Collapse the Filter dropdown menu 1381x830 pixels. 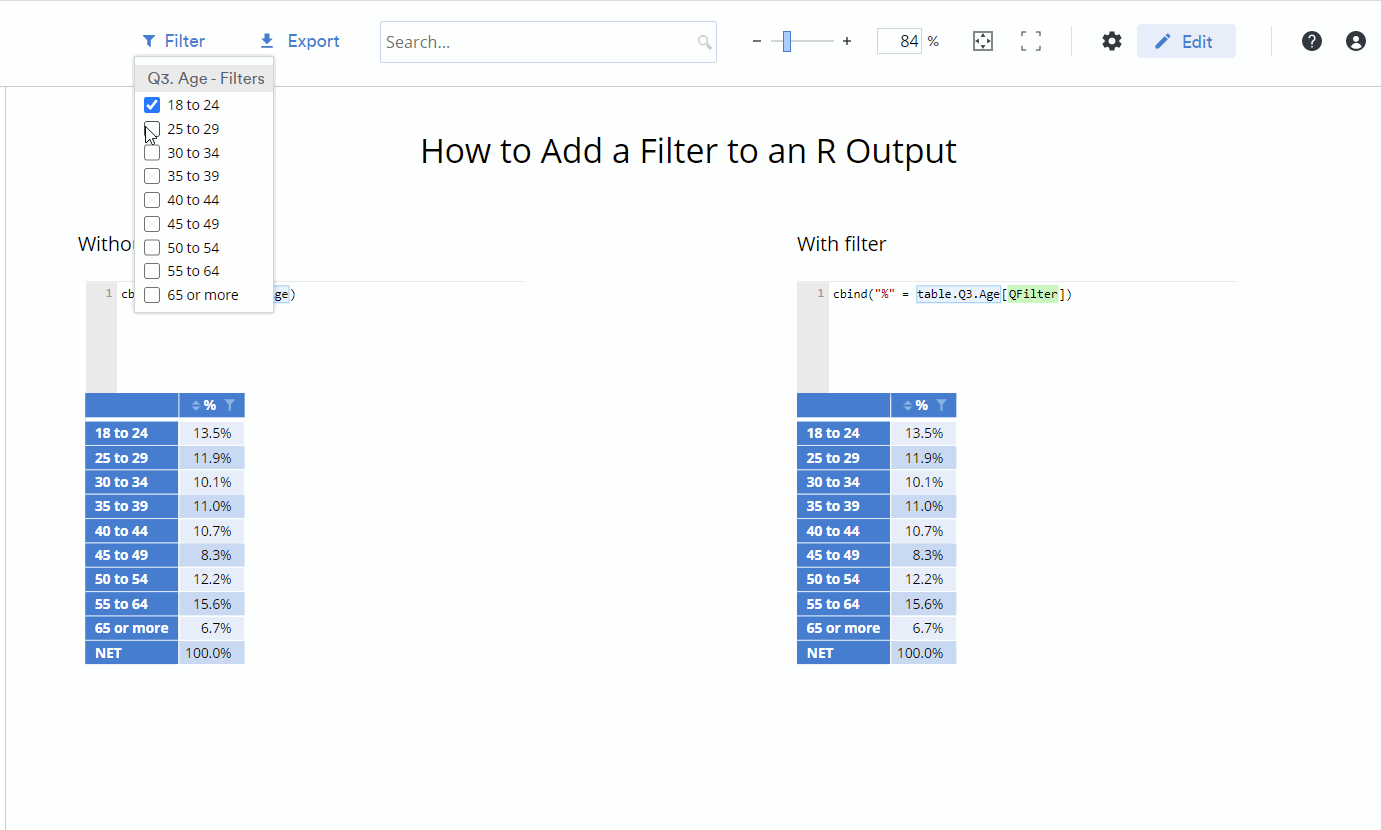(174, 41)
